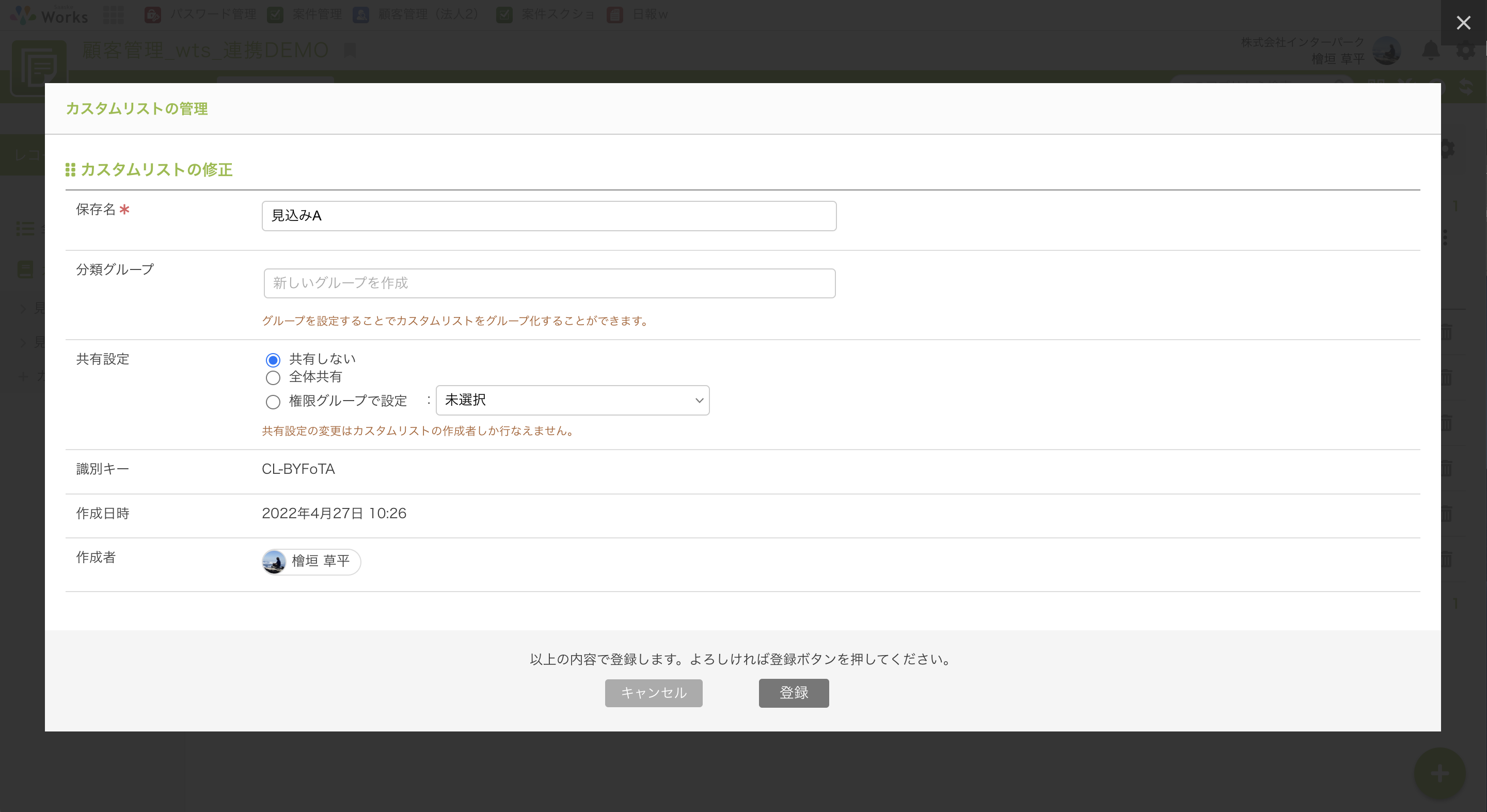Screen dimensions: 1487x812
Task: Click the 顧客管理 purple person icon
Action: click(x=361, y=15)
